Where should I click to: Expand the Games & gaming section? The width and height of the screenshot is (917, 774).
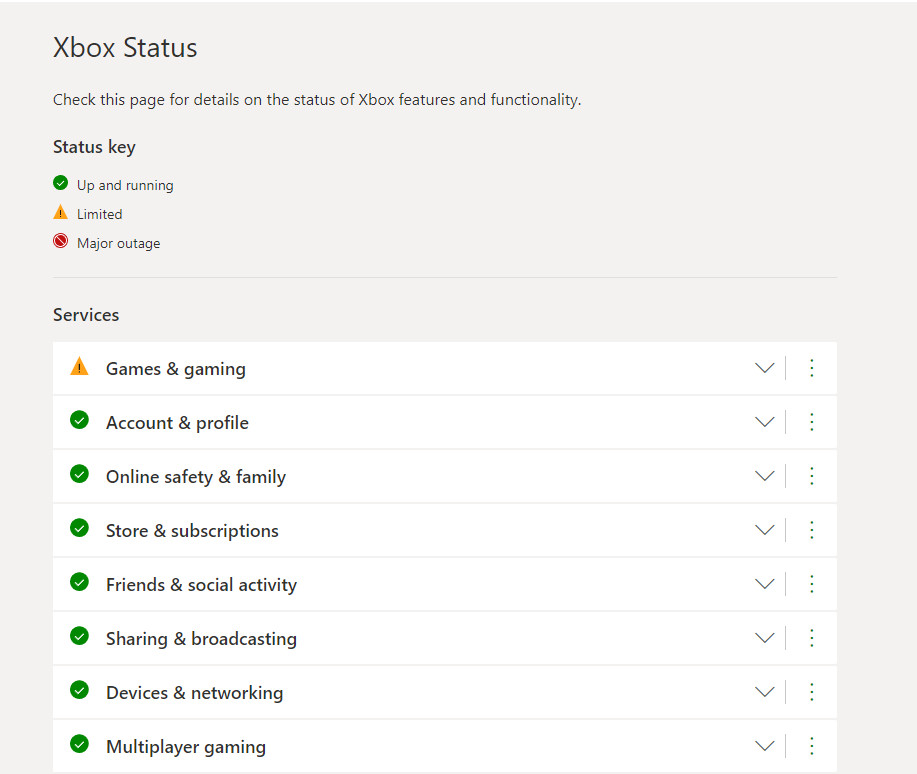(765, 368)
